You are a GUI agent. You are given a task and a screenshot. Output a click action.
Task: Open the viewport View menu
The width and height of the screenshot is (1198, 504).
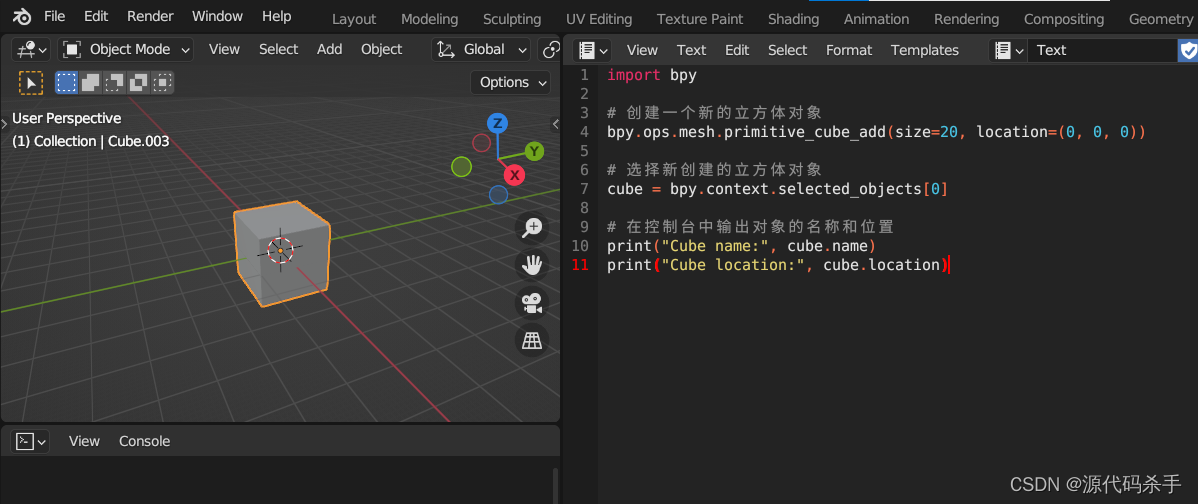coord(224,50)
